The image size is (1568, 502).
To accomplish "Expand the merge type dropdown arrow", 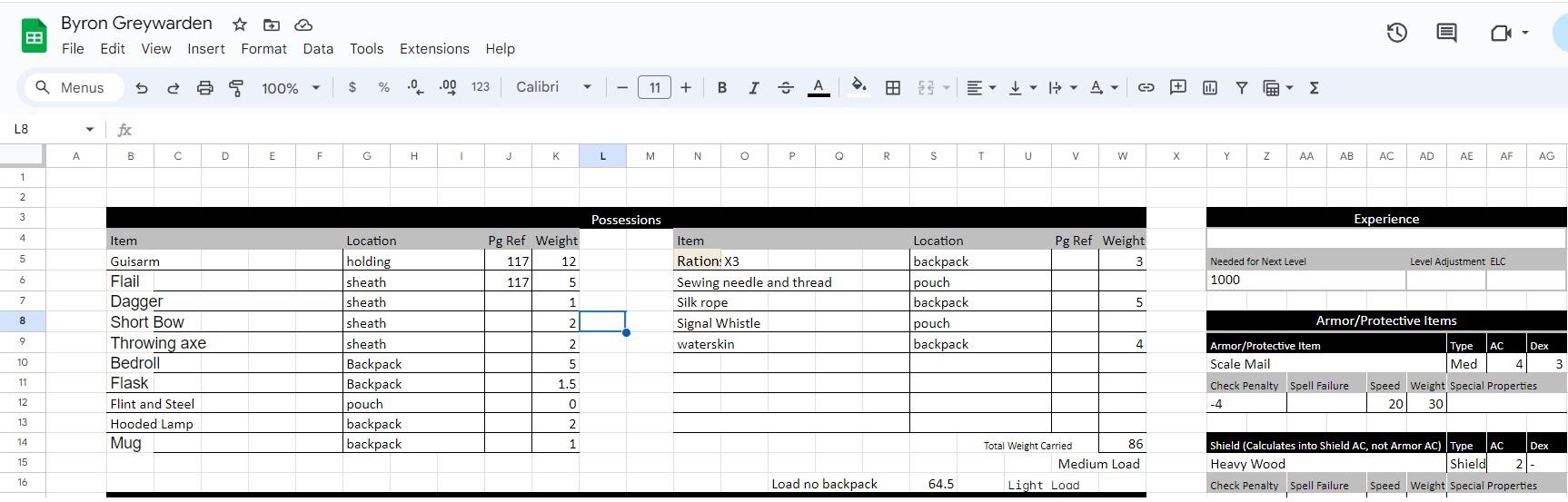I will (946, 88).
